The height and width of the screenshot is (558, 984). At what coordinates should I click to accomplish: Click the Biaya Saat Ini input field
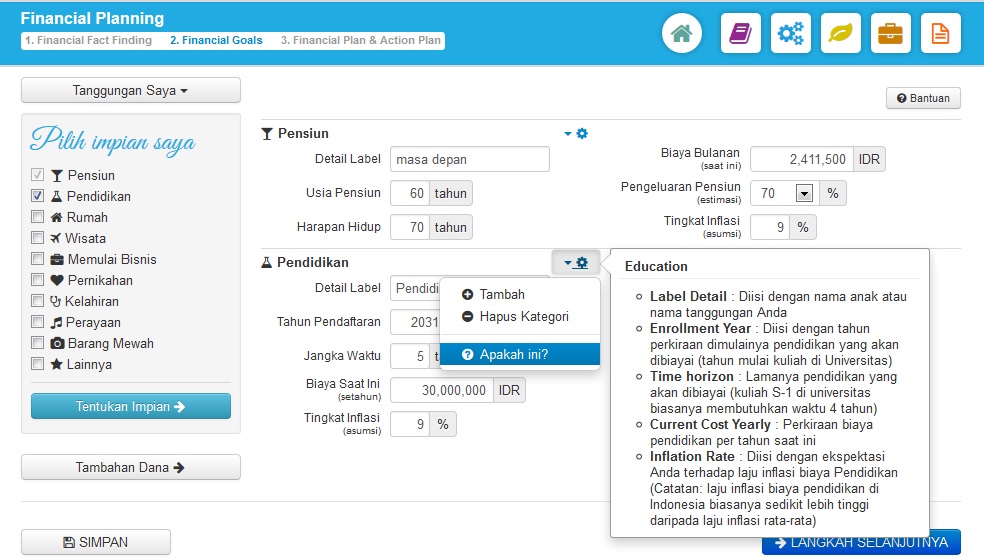click(x=442, y=390)
